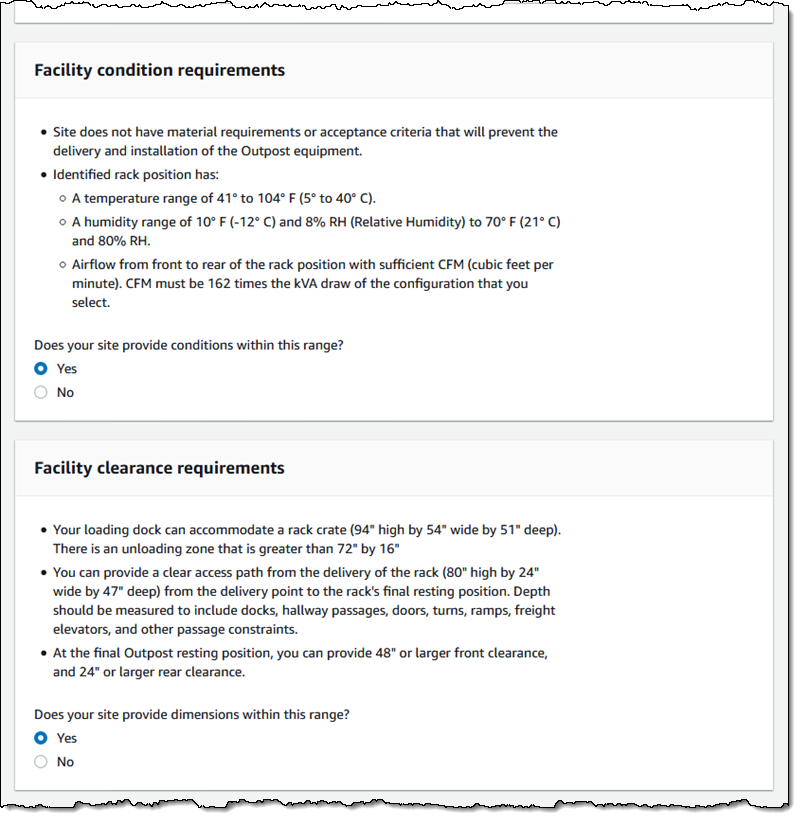The width and height of the screenshot is (800, 818).
Task: Click the Facility condition requirements heading
Action: 159,71
